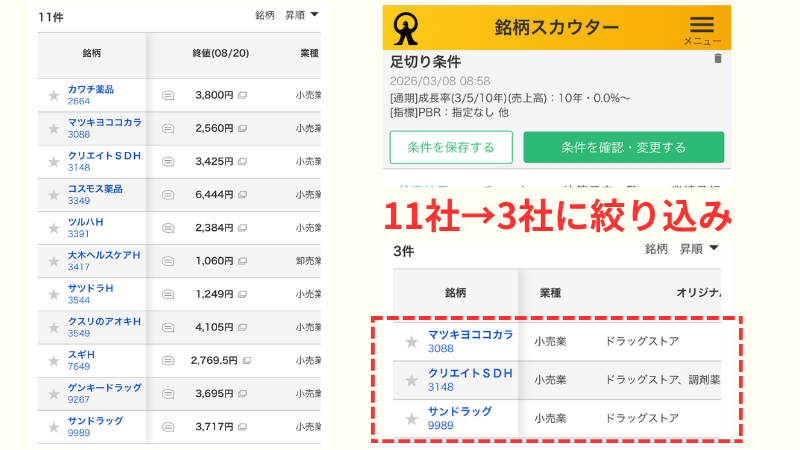Click 2,769.5円 price value

(x=214, y=361)
